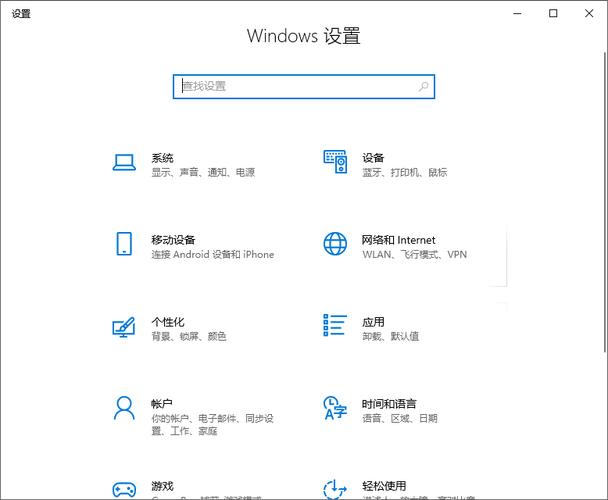Select the person icon for 帐户

[x=124, y=408]
